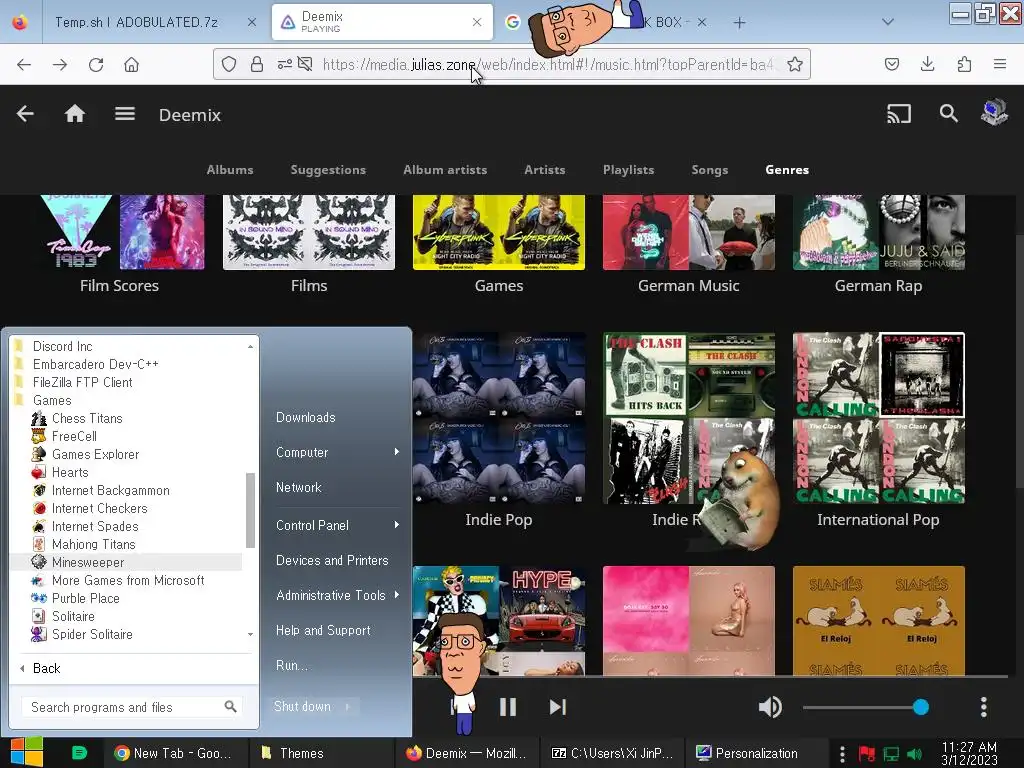This screenshot has width=1024, height=768.
Task: Open the Games genre thumbnail
Action: [x=499, y=232]
